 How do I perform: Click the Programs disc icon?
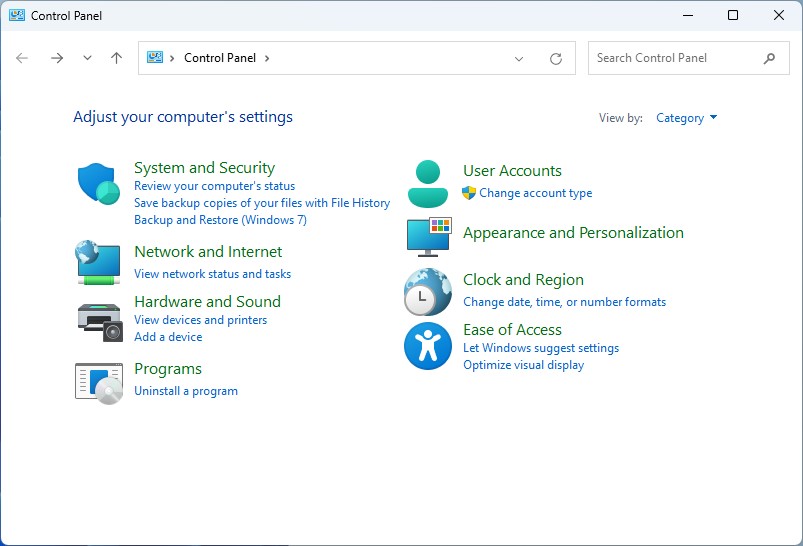pos(99,383)
